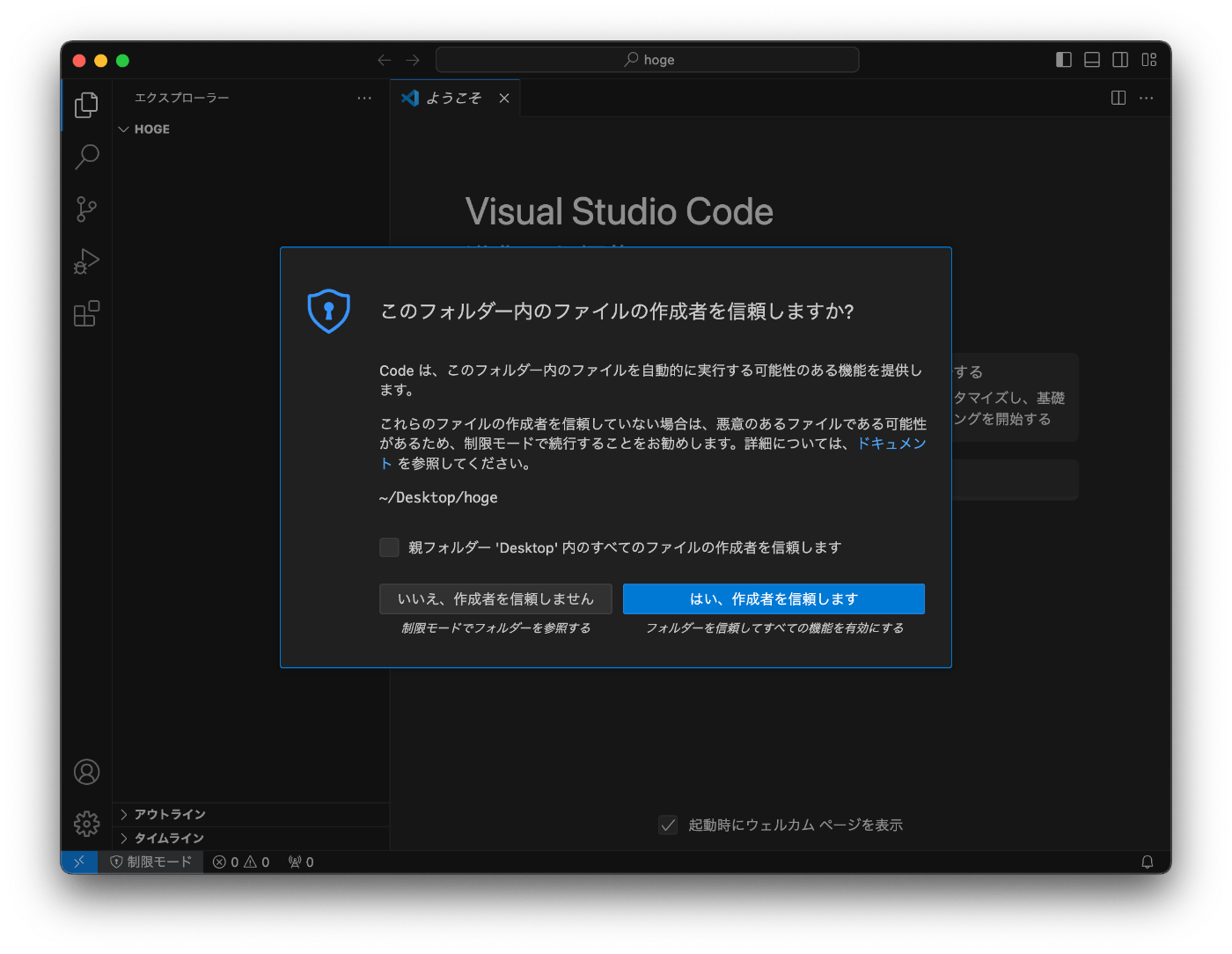Image resolution: width=1232 pixels, height=954 pixels.
Task: Toggle secondary sidebar layout icon
Action: (1120, 60)
